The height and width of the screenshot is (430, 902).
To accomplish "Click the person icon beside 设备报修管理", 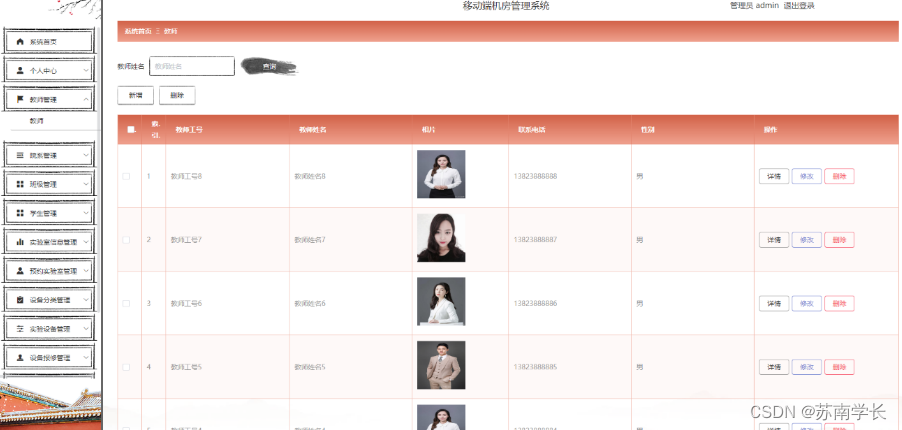I will [x=20, y=357].
